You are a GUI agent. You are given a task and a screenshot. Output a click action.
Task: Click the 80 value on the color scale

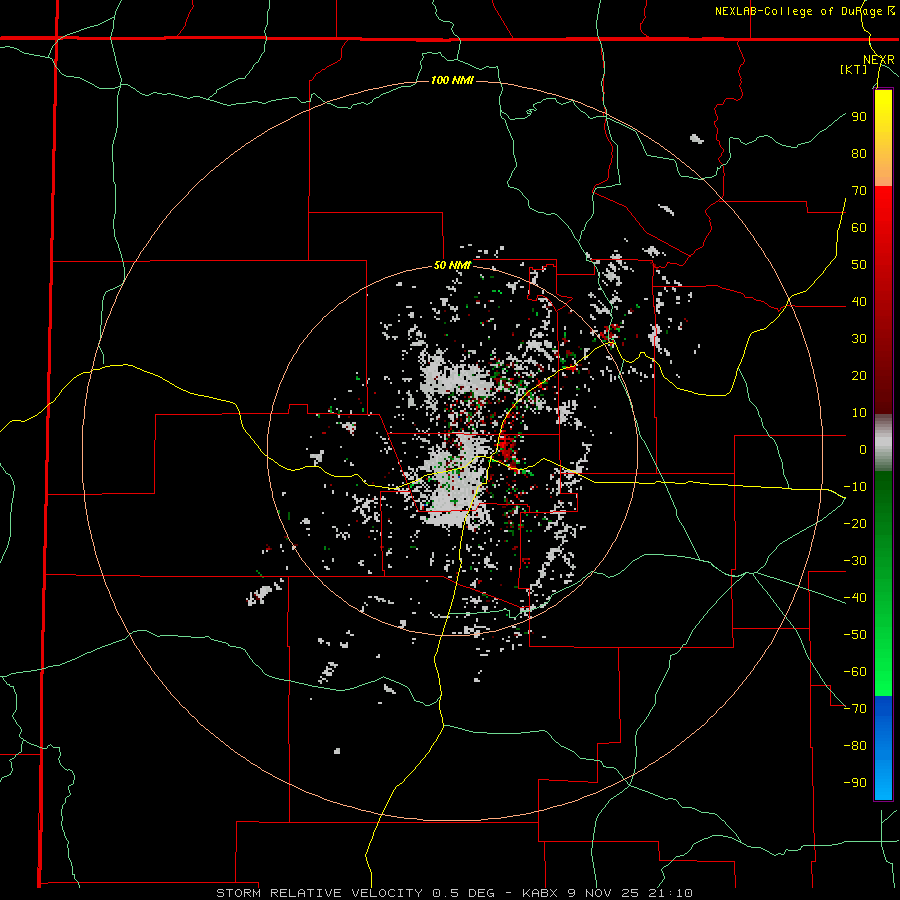coord(859,153)
